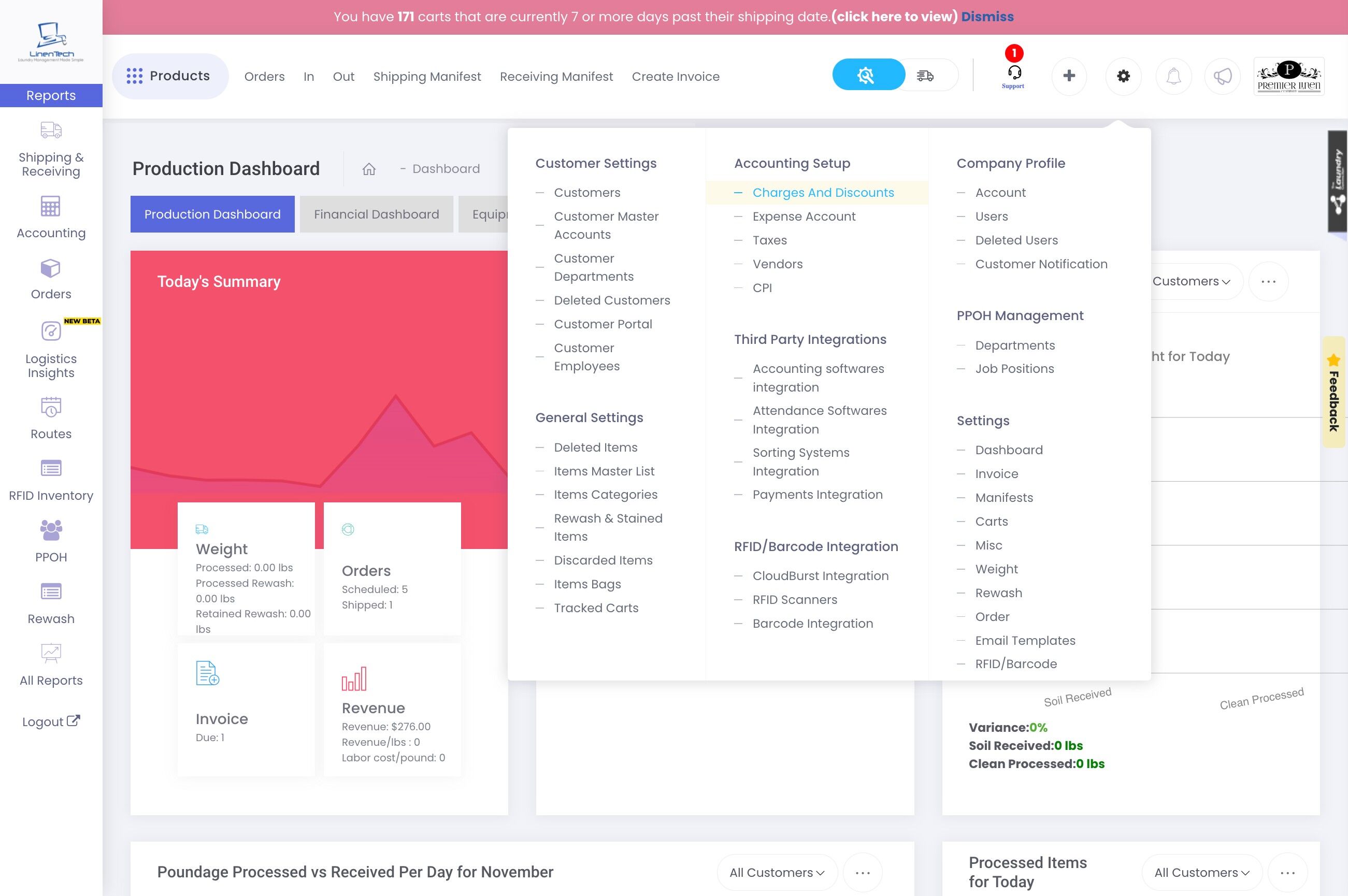
Task: Switch to production mode toggle
Action: pyautogui.click(x=867, y=75)
